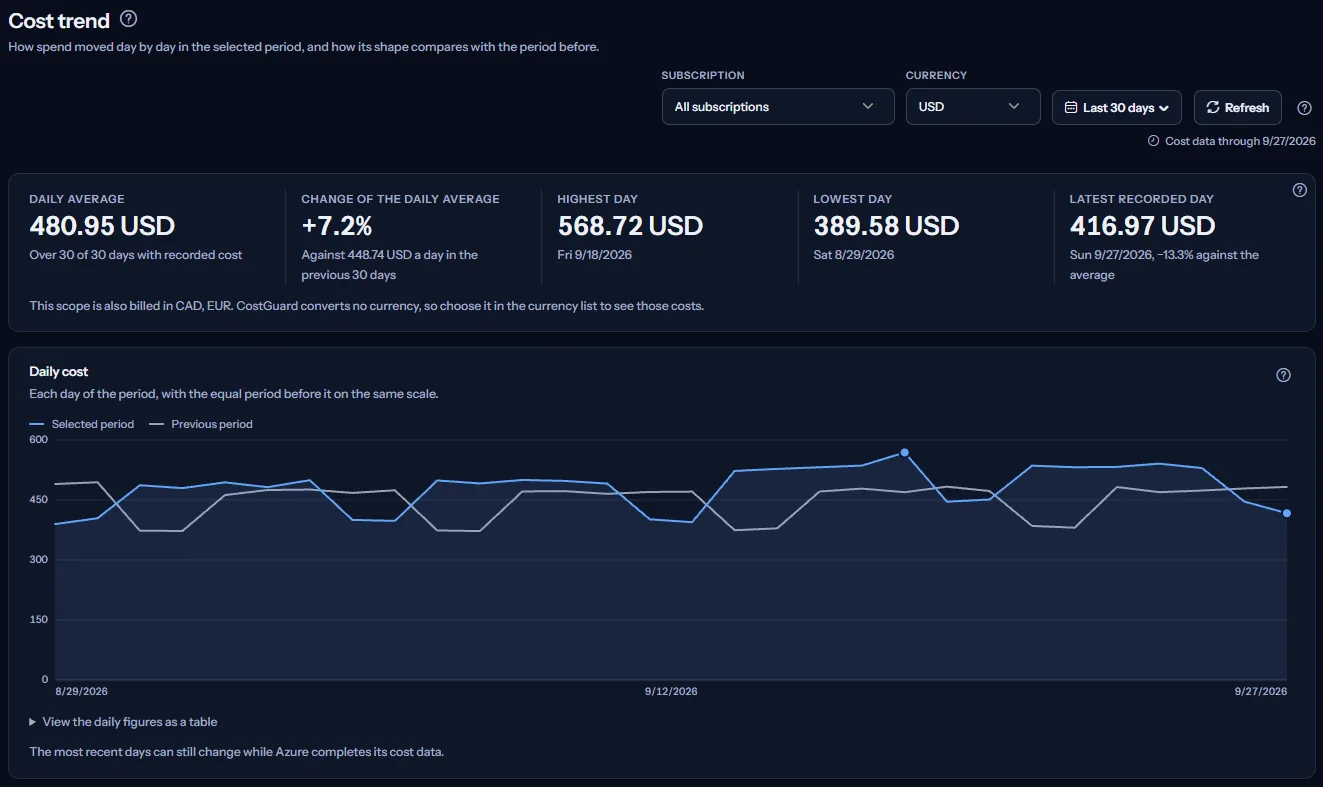The image size is (1323, 787).
Task: Click clock icon beside Cost data through
Action: pos(1153,141)
